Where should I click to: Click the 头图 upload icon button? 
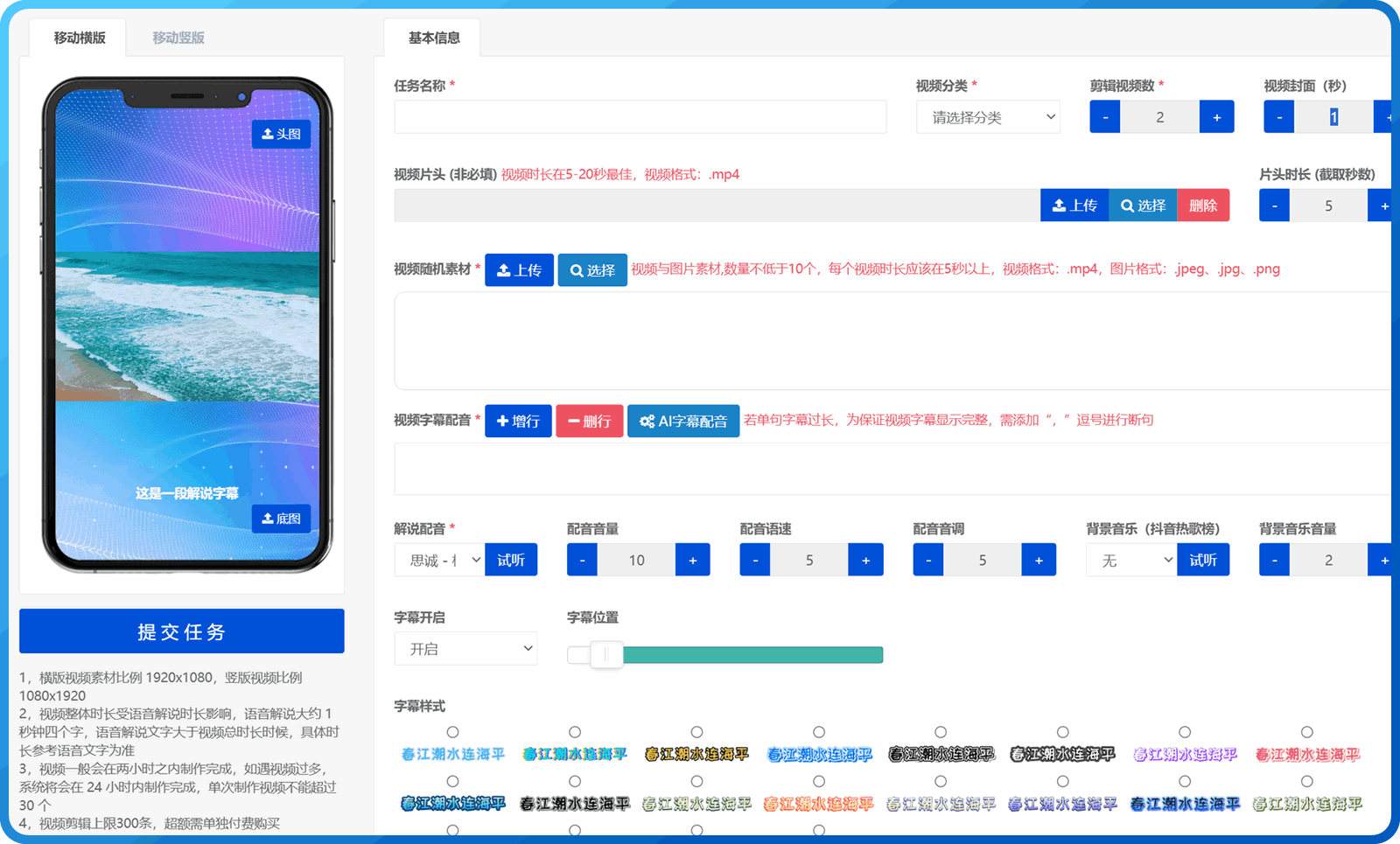coord(281,134)
